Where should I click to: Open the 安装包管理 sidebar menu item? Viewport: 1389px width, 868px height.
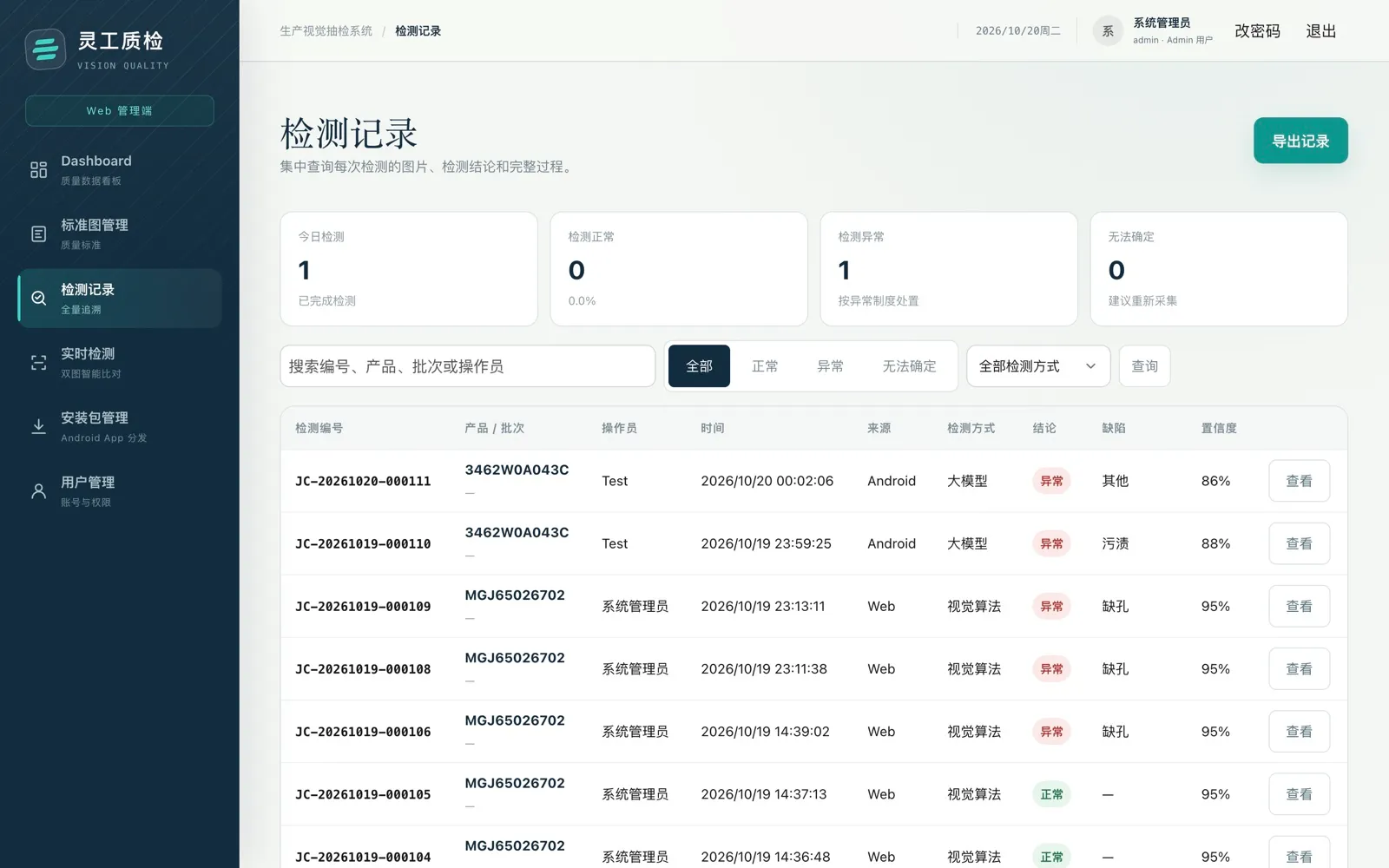point(120,427)
